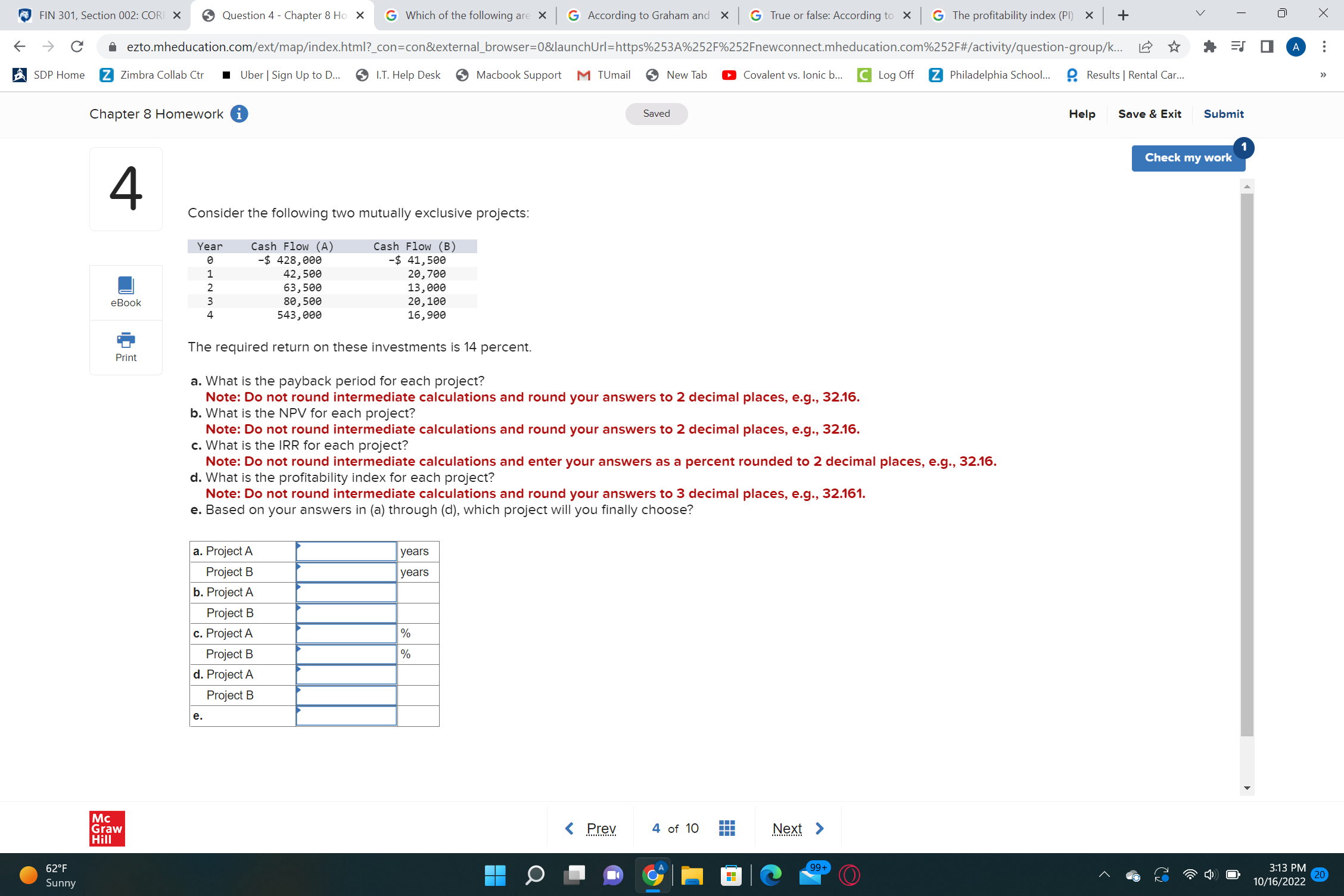Expand hidden bookmarks with the chevron
This screenshot has height=896, width=1344.
tap(1323, 74)
